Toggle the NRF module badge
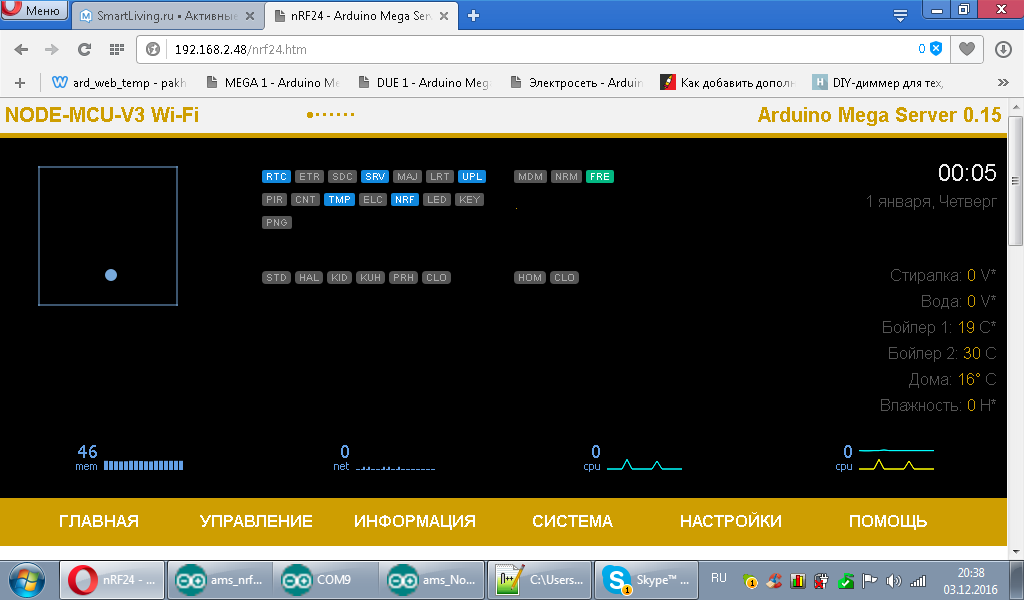 click(405, 200)
